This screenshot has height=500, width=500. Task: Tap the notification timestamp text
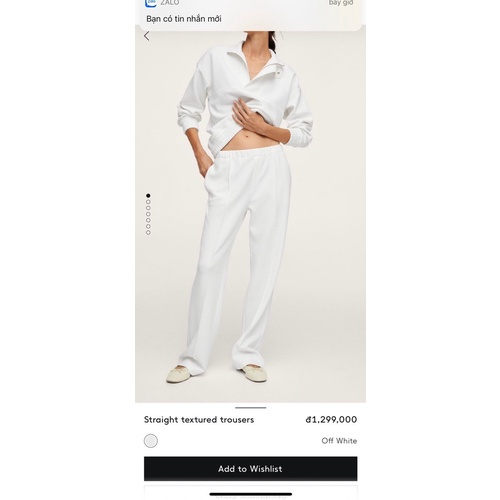(x=341, y=3)
